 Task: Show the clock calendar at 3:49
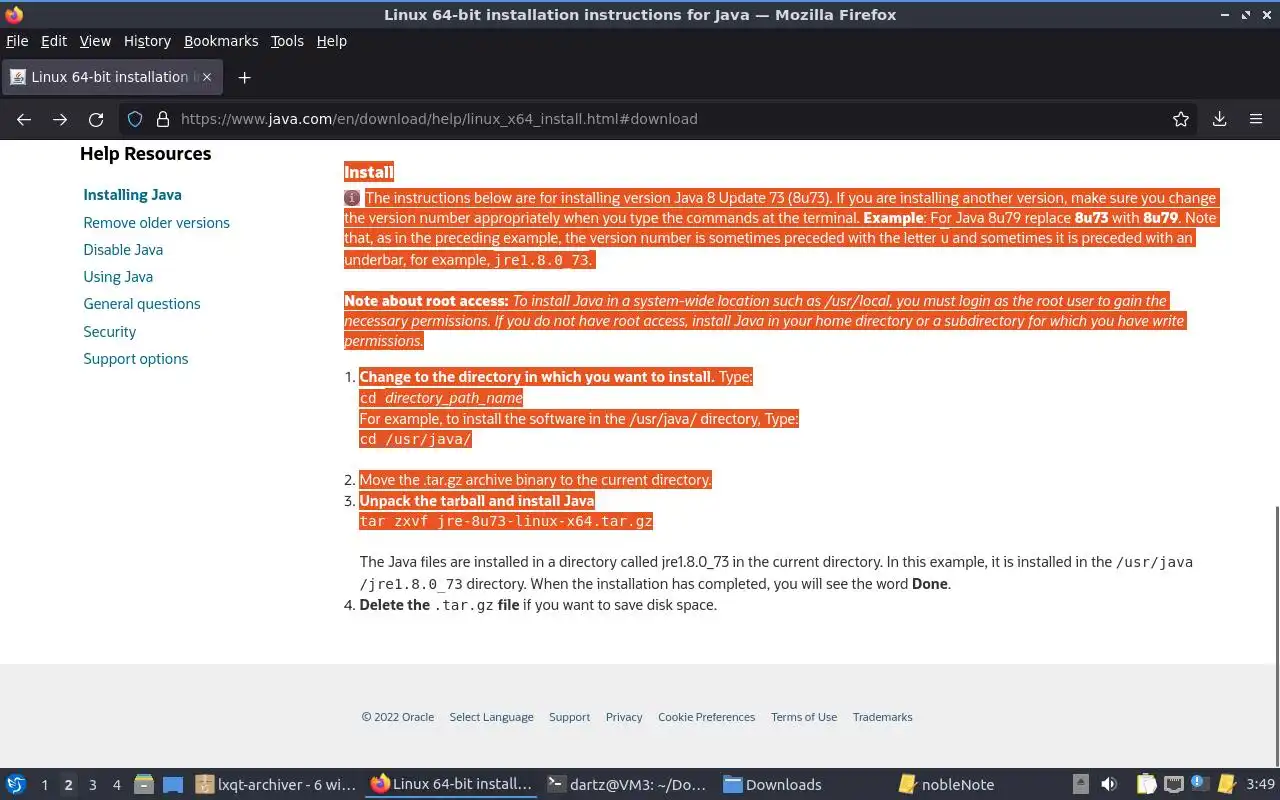(x=1260, y=785)
